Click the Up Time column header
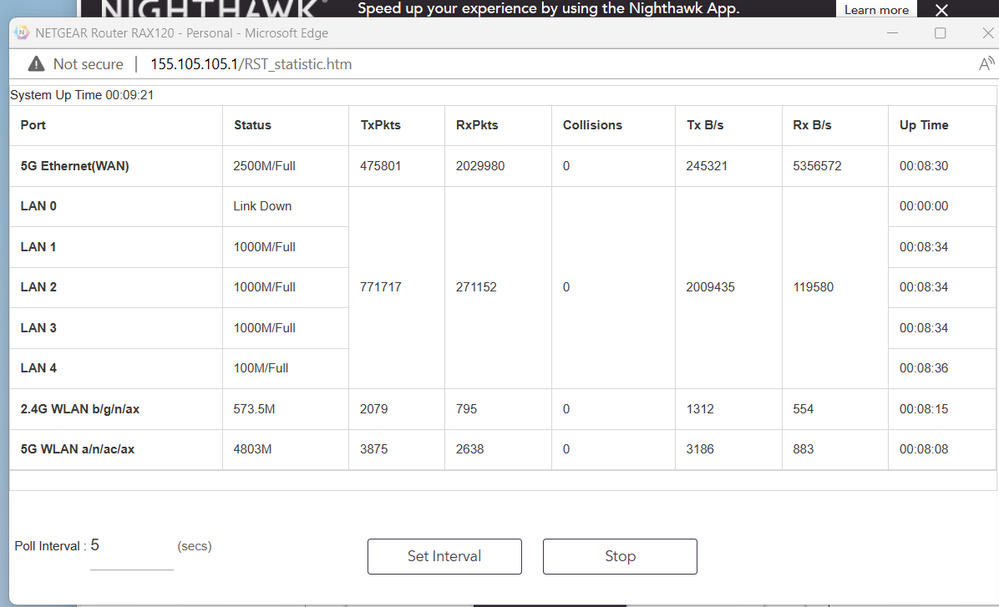Viewport: 999px width, 607px height. coord(924,125)
